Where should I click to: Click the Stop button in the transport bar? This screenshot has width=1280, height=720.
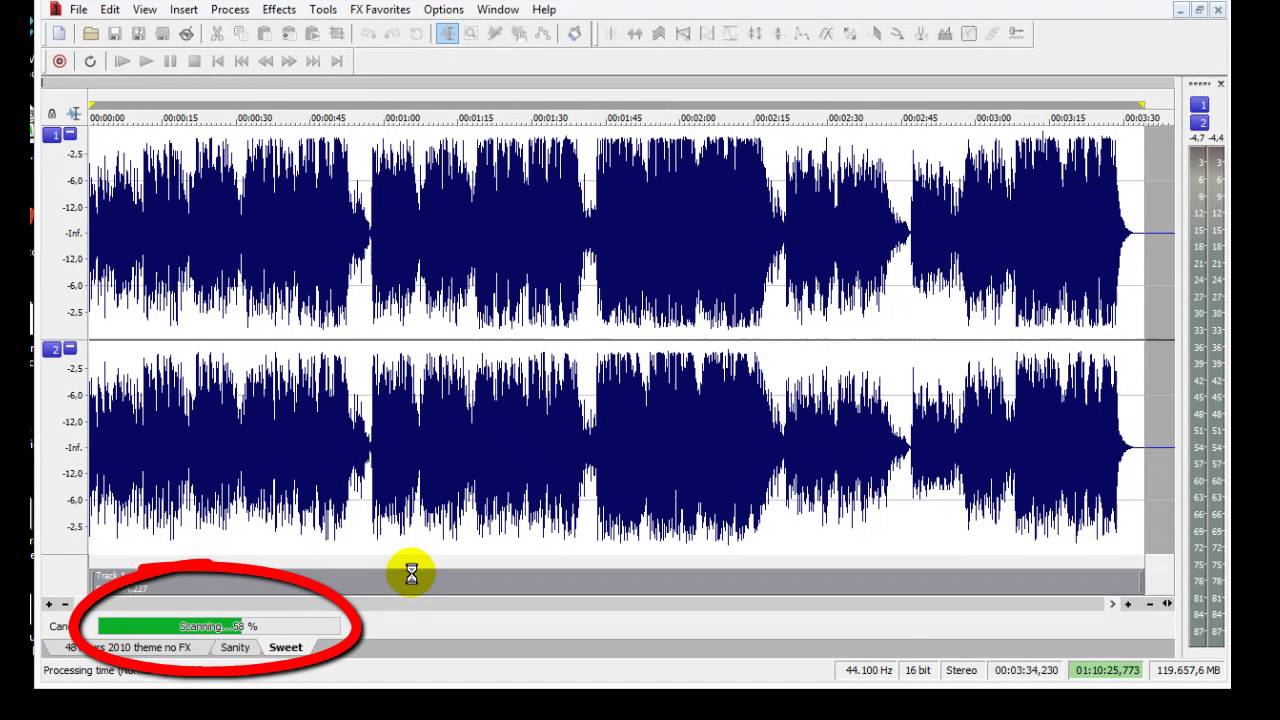coord(194,61)
